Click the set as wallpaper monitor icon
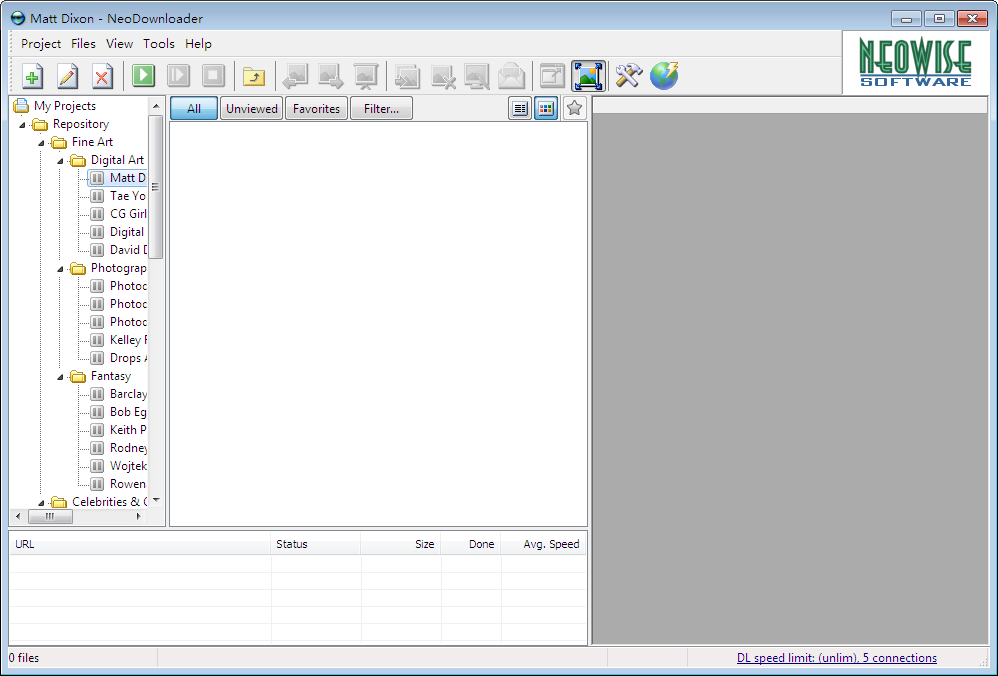 477,76
